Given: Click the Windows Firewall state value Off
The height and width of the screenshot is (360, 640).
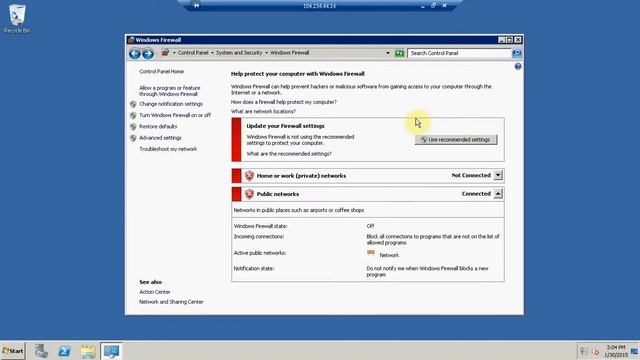Looking at the screenshot, I should pyautogui.click(x=370, y=226).
